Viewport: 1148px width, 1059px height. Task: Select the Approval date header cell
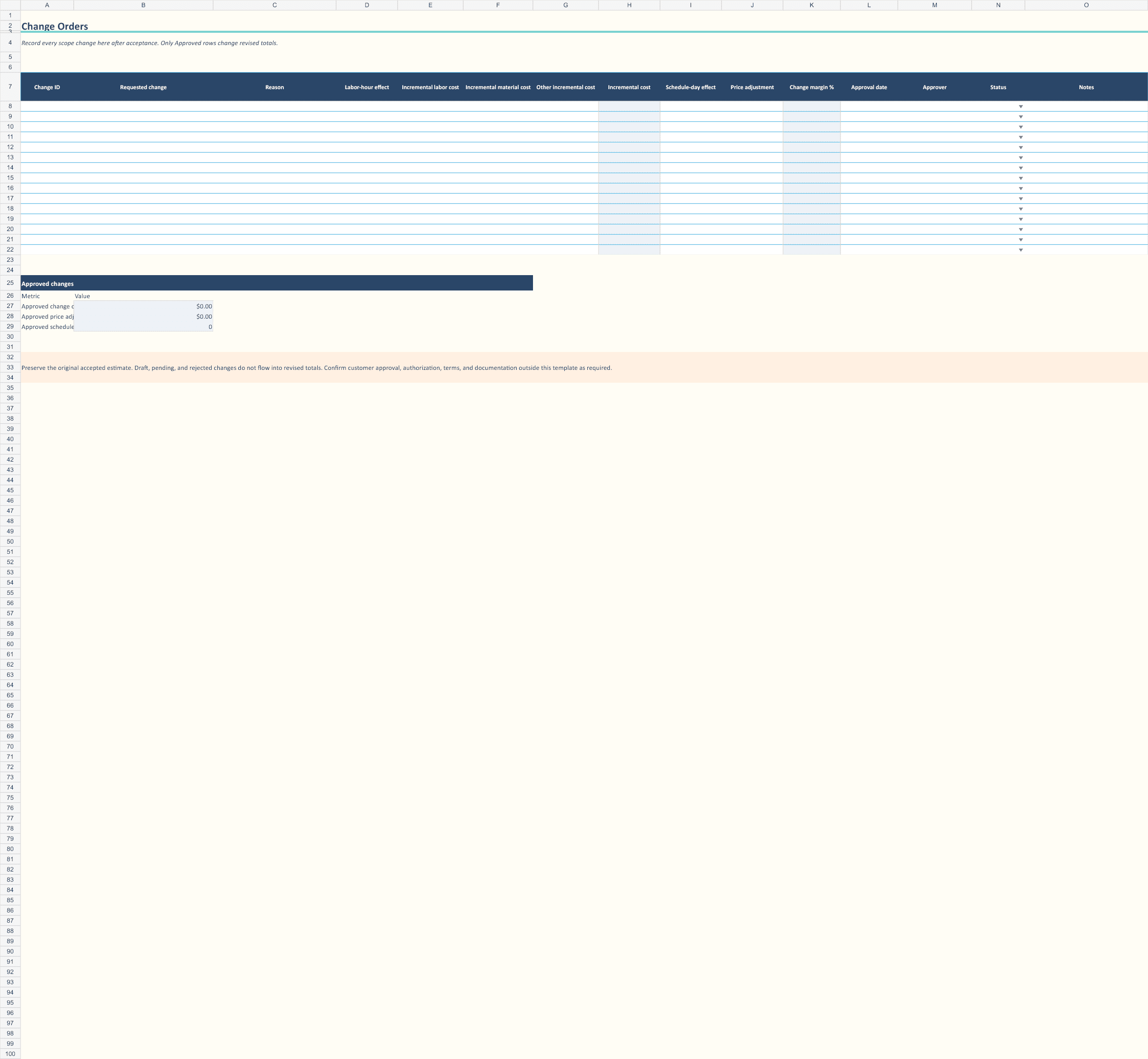pos(869,87)
